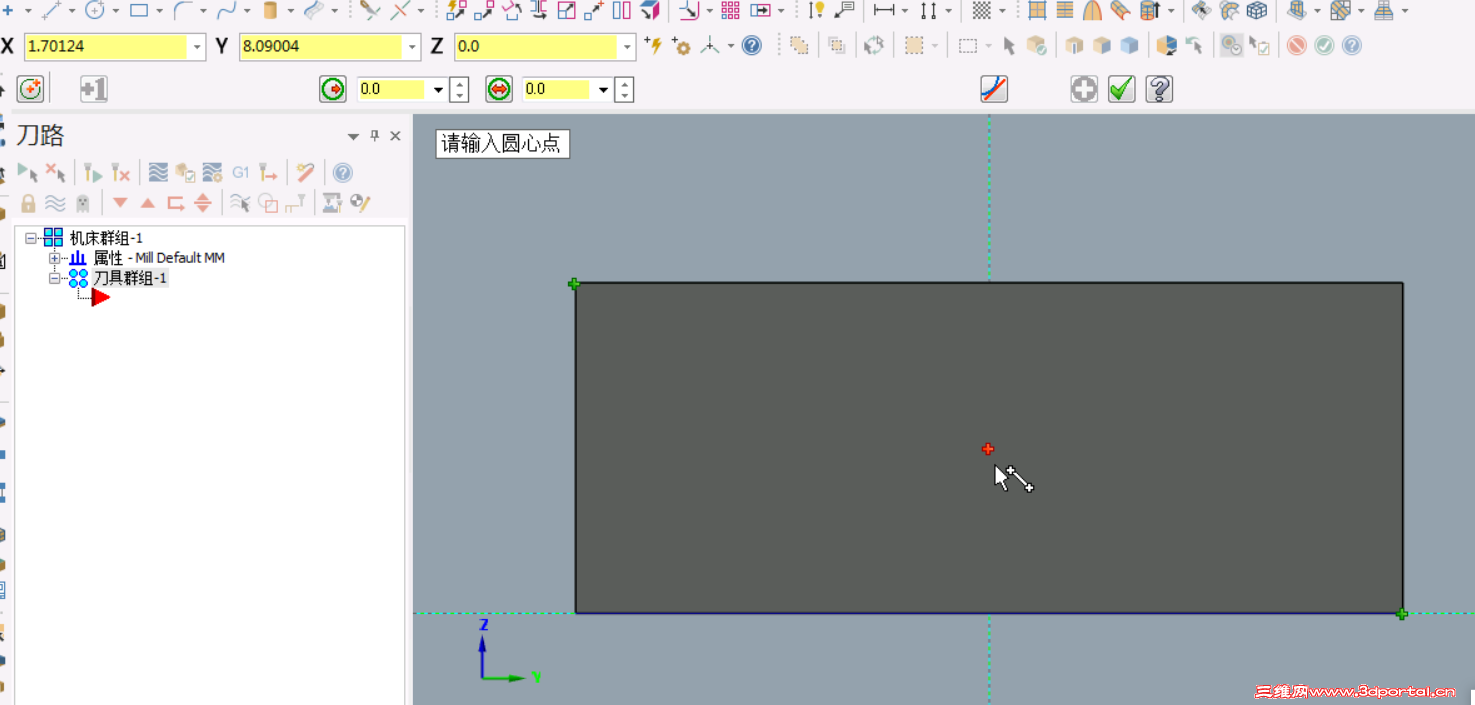Click the rectangular array pattern icon

tap(730, 10)
